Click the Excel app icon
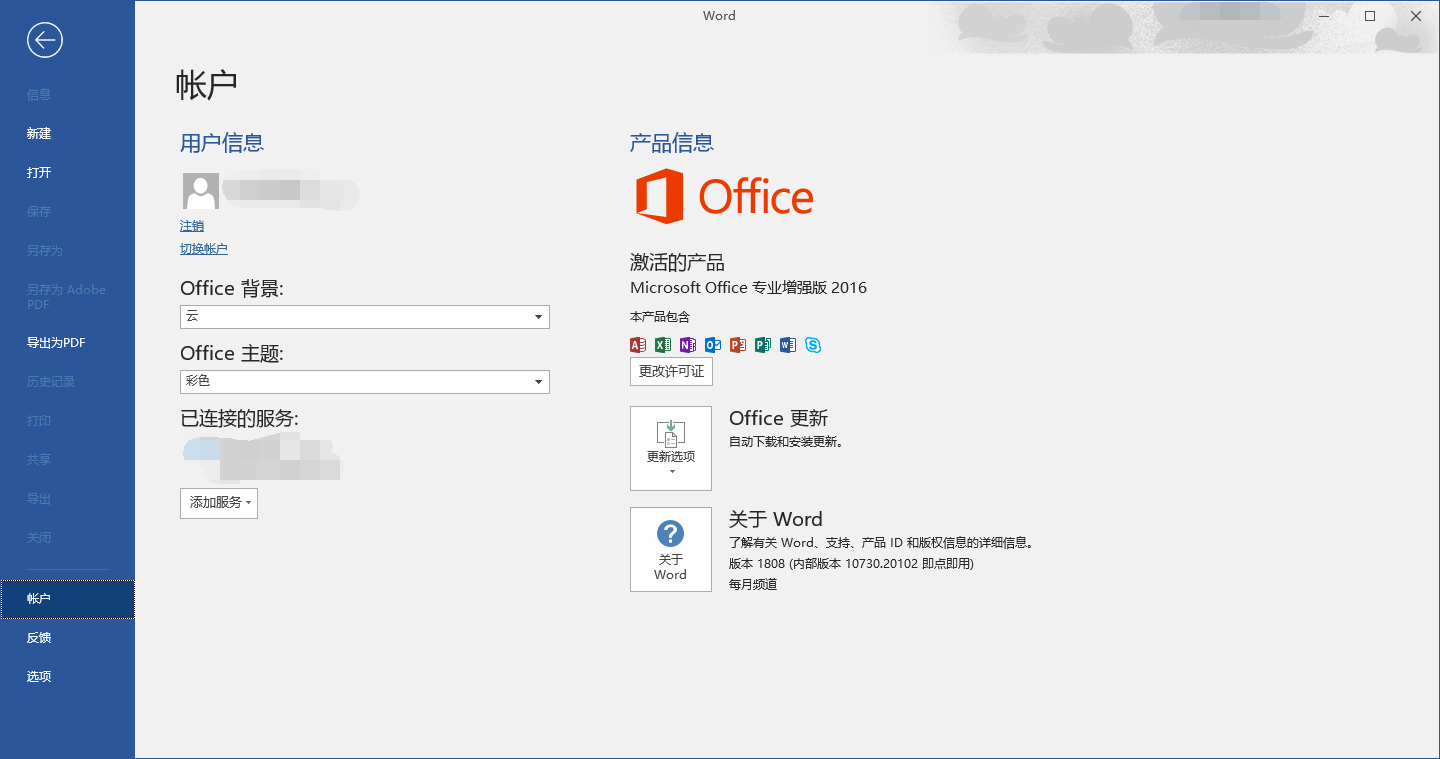1440x759 pixels. 663,345
